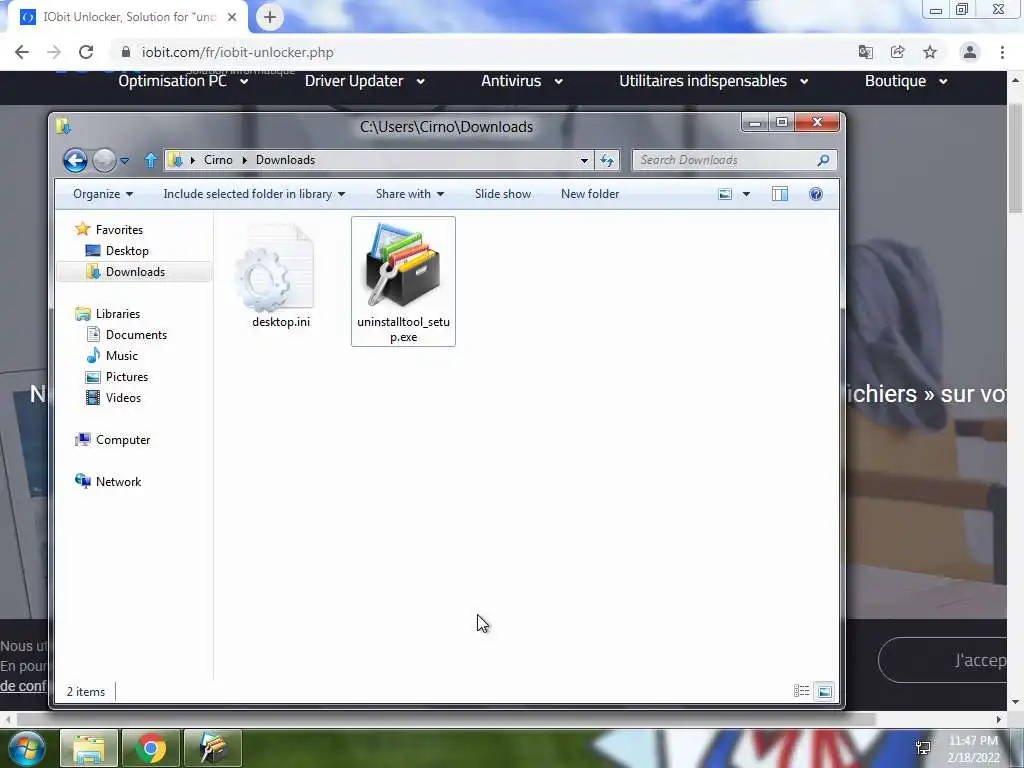Image resolution: width=1024 pixels, height=768 pixels.
Task: Click Chrome horizontal page scrollbar
Action: pyautogui.click(x=444, y=719)
